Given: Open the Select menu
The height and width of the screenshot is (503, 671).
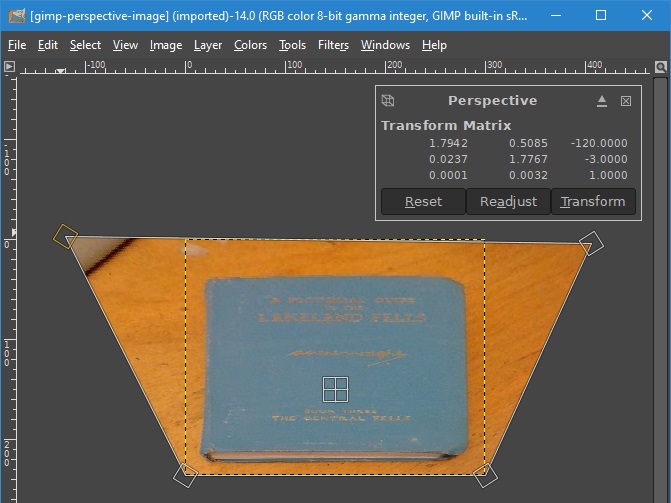Looking at the screenshot, I should pyautogui.click(x=85, y=45).
